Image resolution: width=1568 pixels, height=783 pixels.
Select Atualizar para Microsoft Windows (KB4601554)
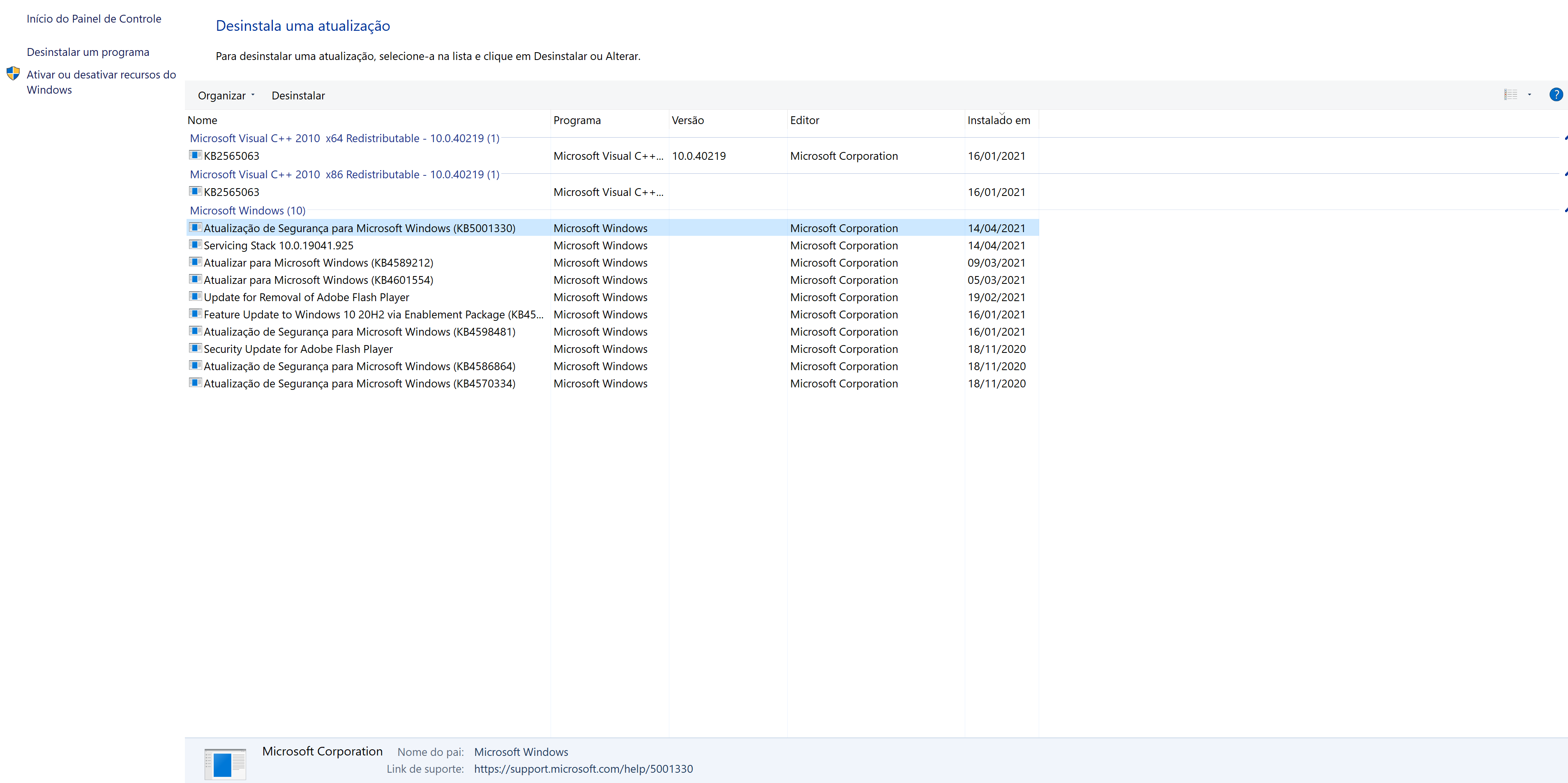pos(318,280)
